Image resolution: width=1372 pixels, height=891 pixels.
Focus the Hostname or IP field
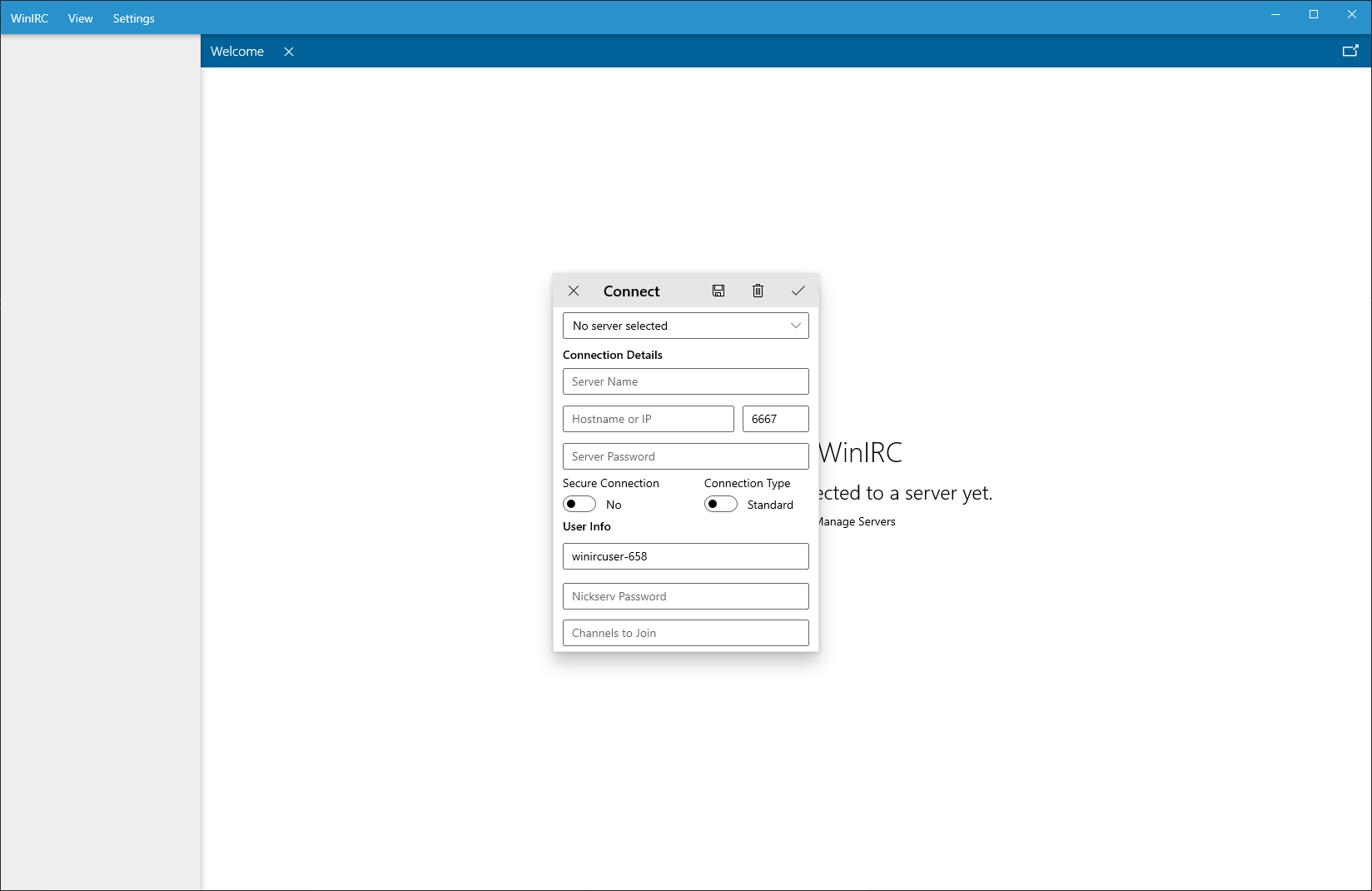tap(649, 419)
